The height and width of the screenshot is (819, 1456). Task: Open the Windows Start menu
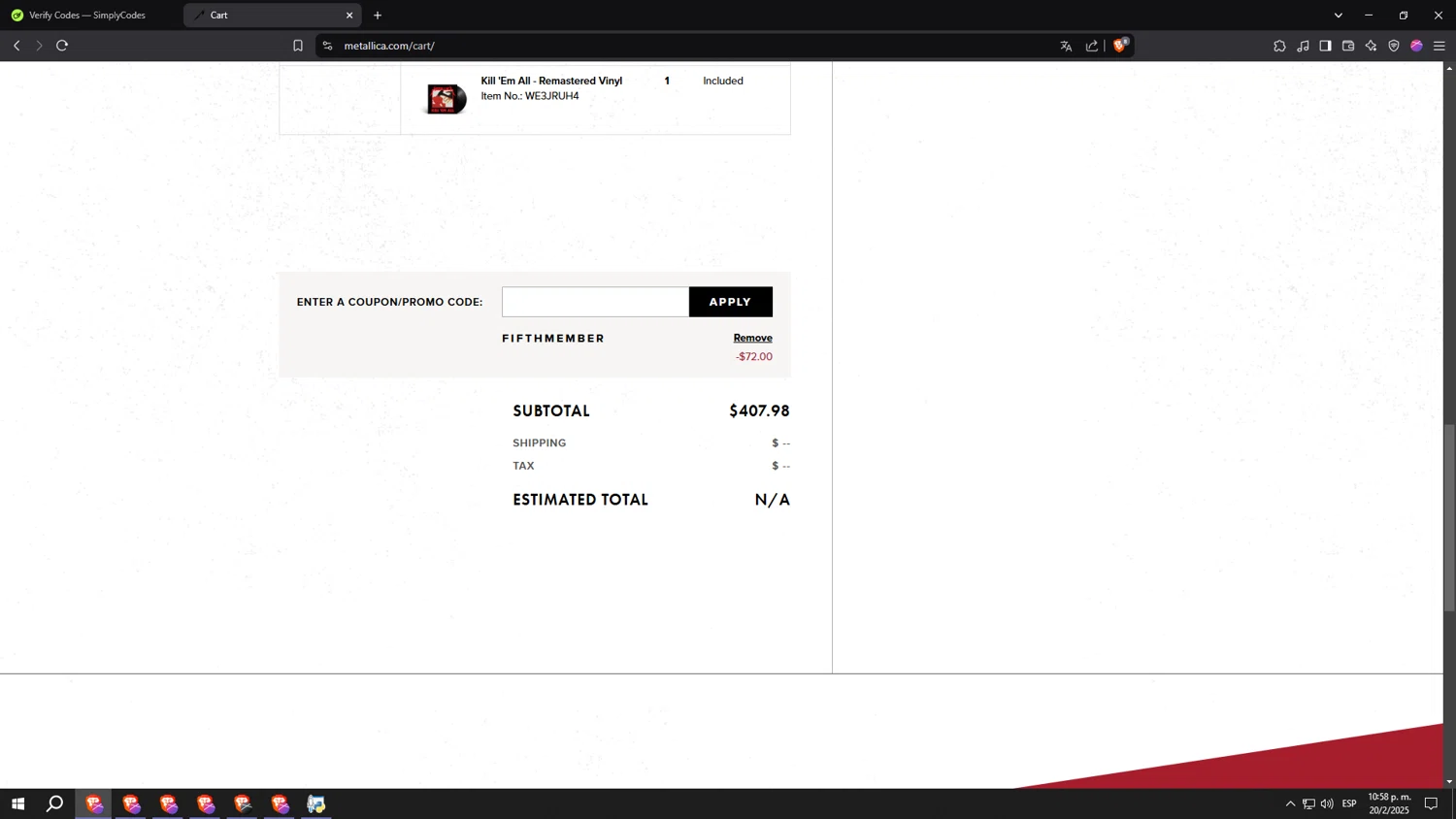click(x=17, y=803)
